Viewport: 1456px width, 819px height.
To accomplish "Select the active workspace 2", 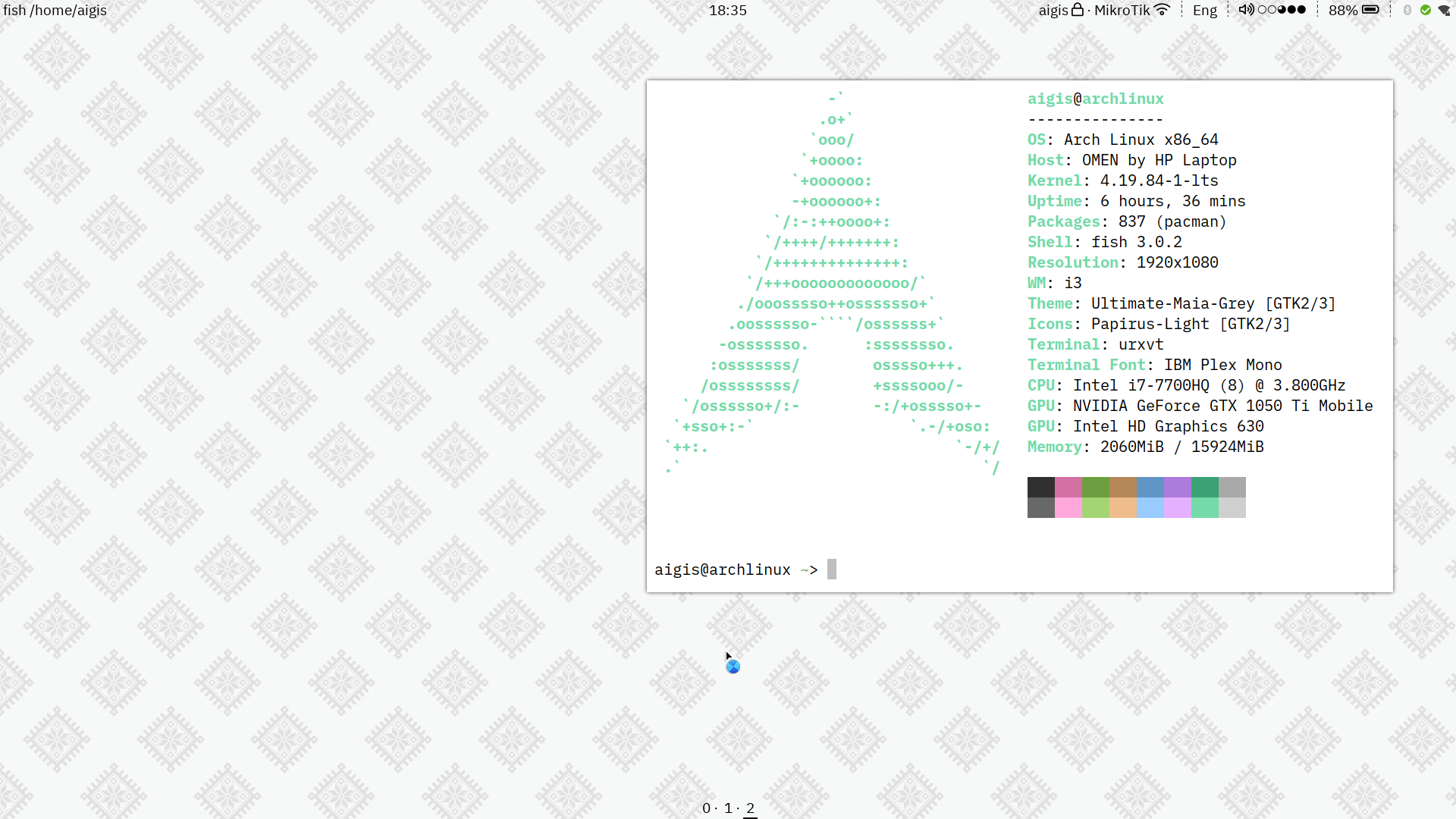I will [750, 808].
